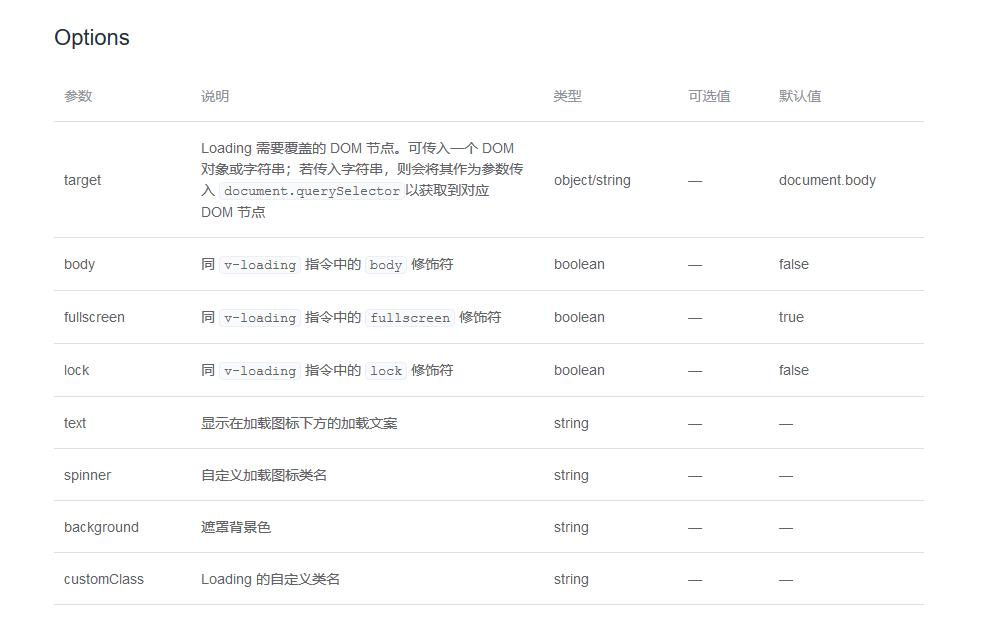Click the Options section heading
Image resolution: width=1000 pixels, height=637 pixels.
click(x=91, y=37)
